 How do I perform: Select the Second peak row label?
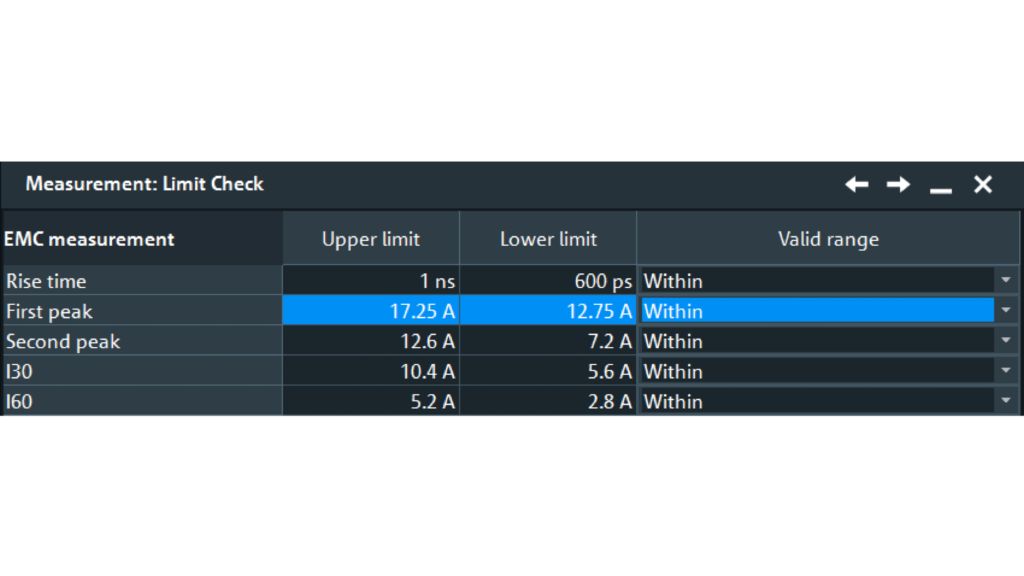pos(63,341)
